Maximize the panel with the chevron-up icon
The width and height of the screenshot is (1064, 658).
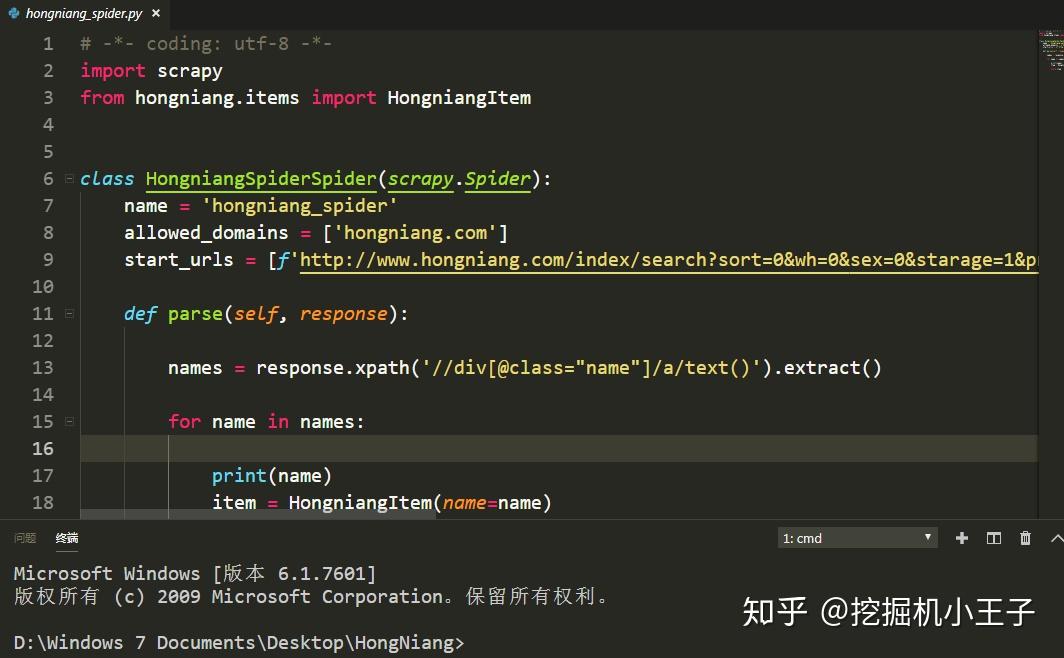1056,537
